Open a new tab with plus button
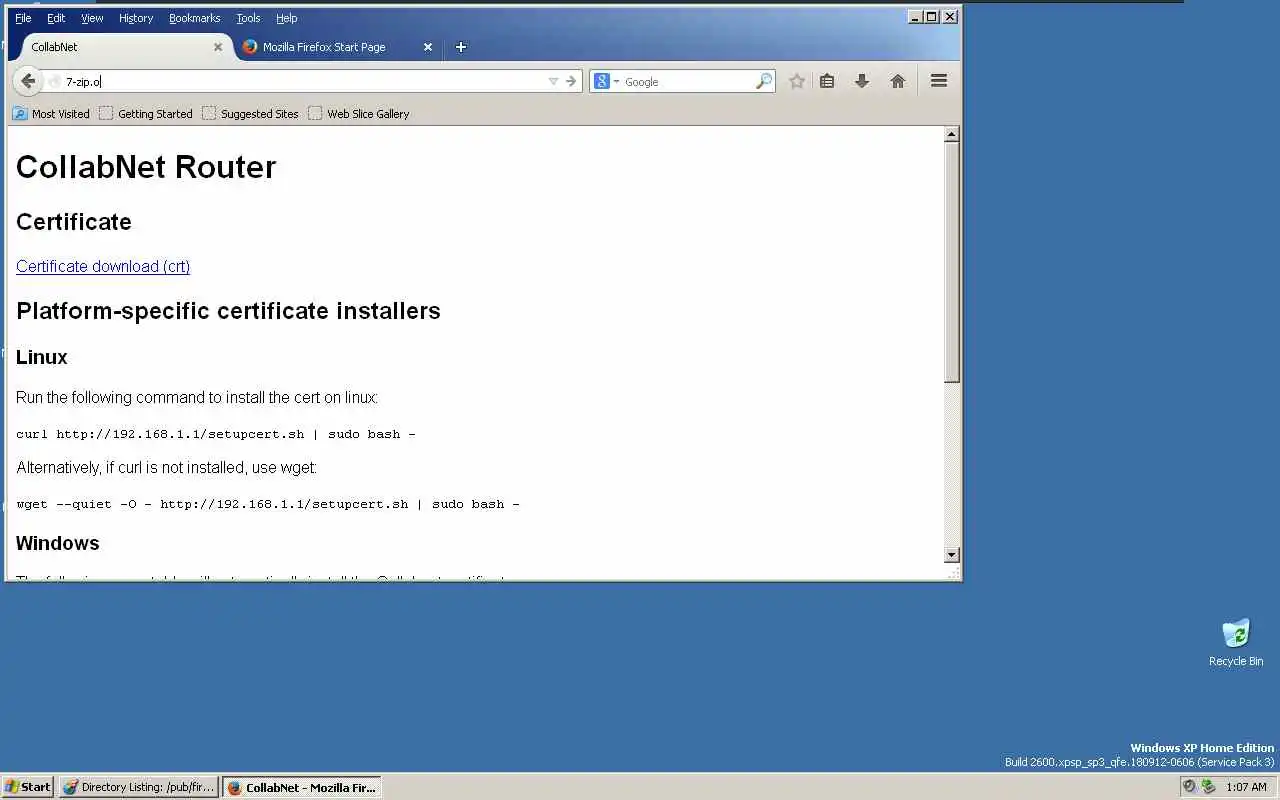The image size is (1280, 800). click(x=461, y=47)
